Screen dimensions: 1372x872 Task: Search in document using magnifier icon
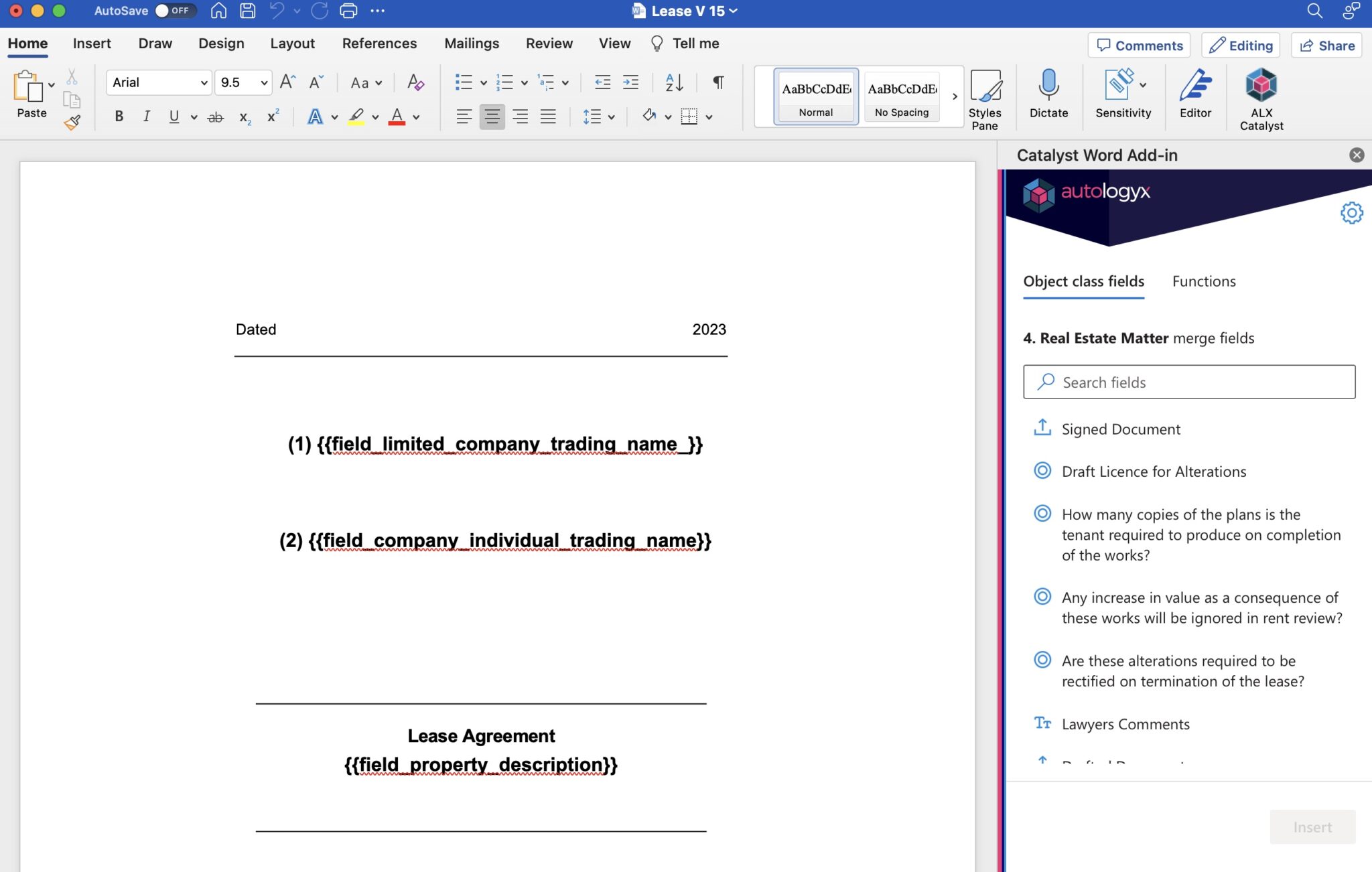[1314, 11]
